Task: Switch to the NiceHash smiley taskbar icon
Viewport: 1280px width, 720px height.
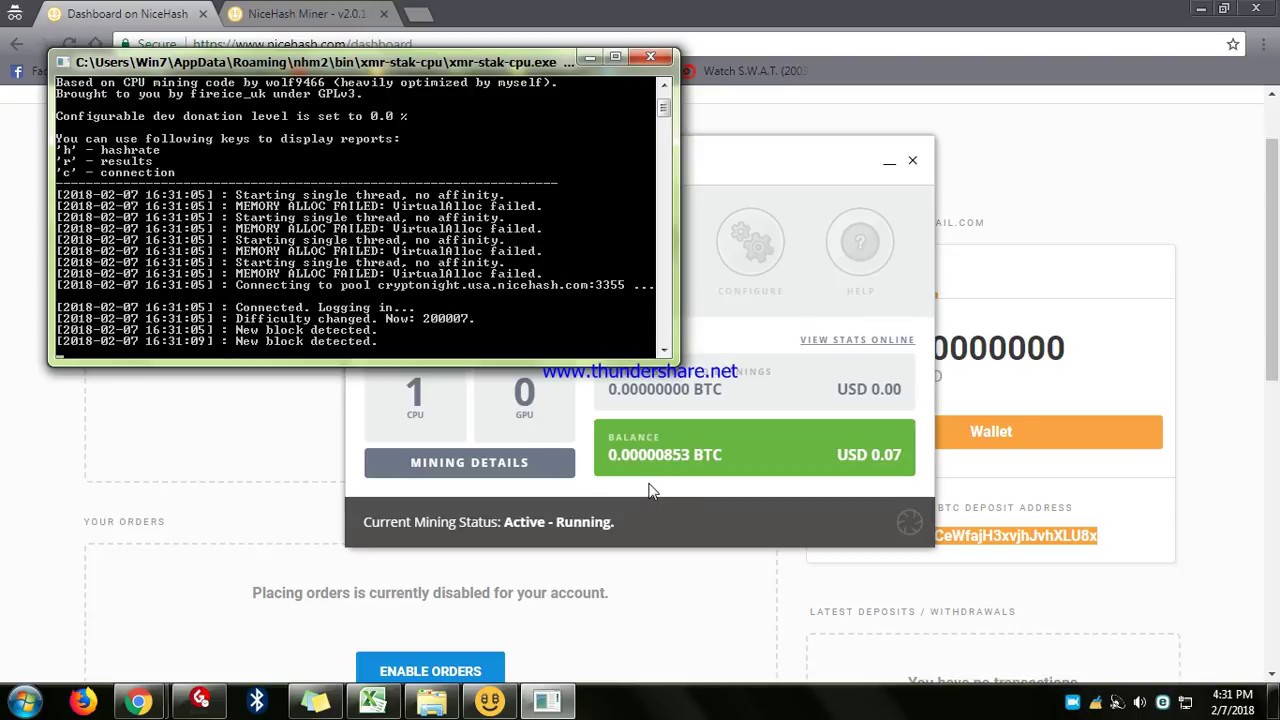Action: [490, 701]
